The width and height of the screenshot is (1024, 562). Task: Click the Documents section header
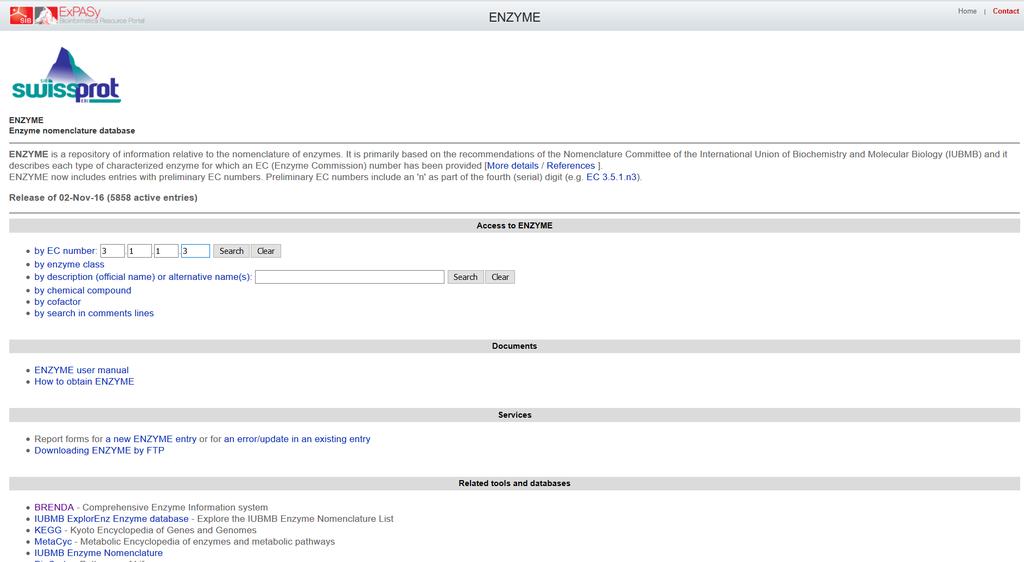click(x=515, y=347)
